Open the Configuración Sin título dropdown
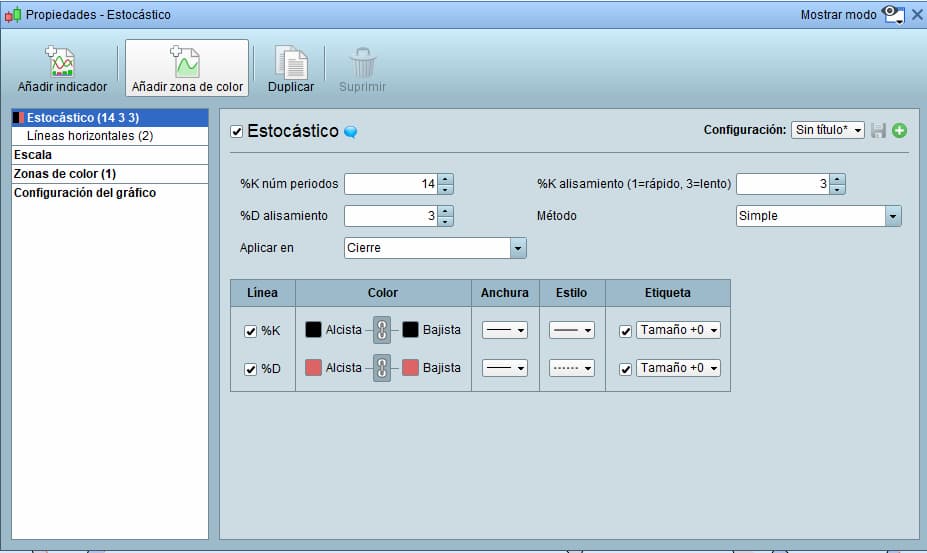 click(827, 130)
